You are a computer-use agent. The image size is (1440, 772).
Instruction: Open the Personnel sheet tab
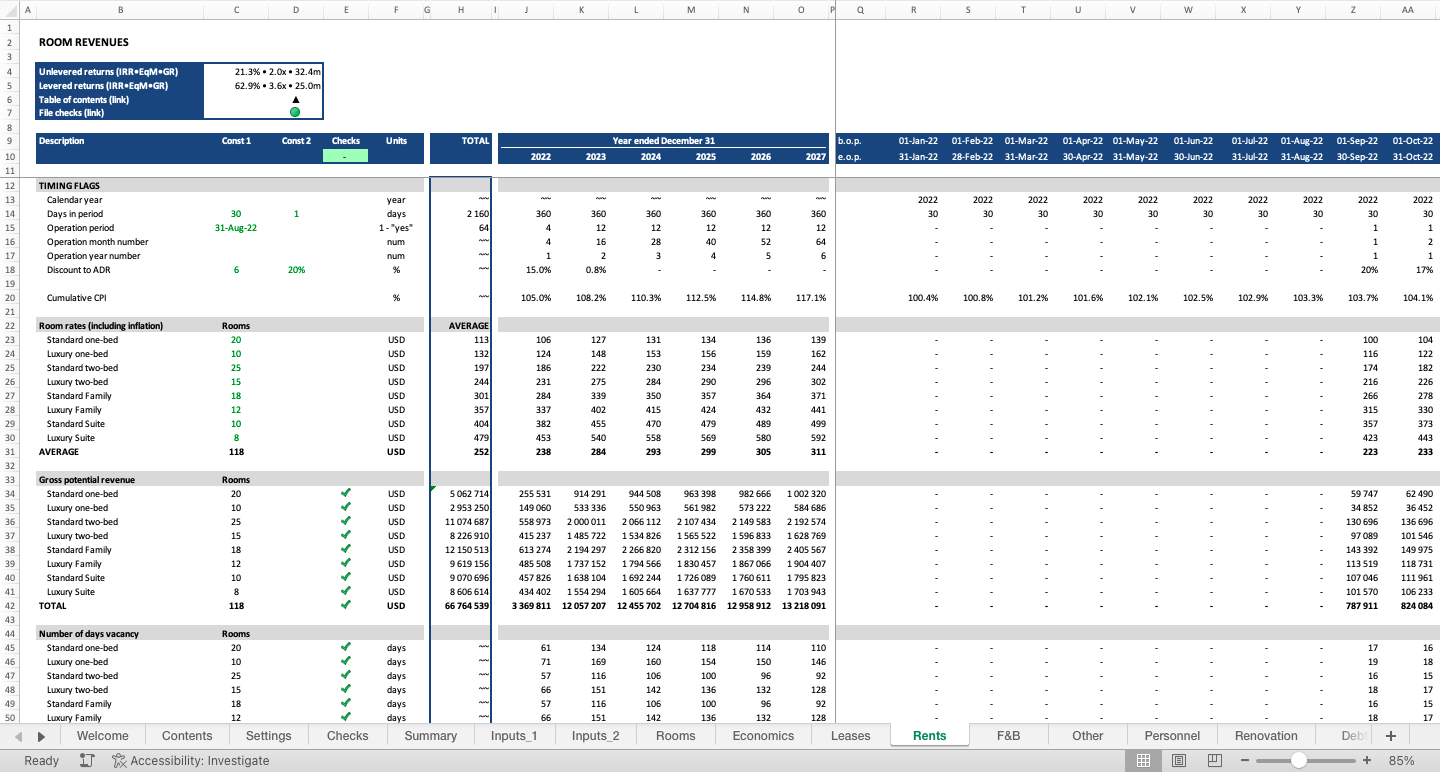pyautogui.click(x=1172, y=736)
